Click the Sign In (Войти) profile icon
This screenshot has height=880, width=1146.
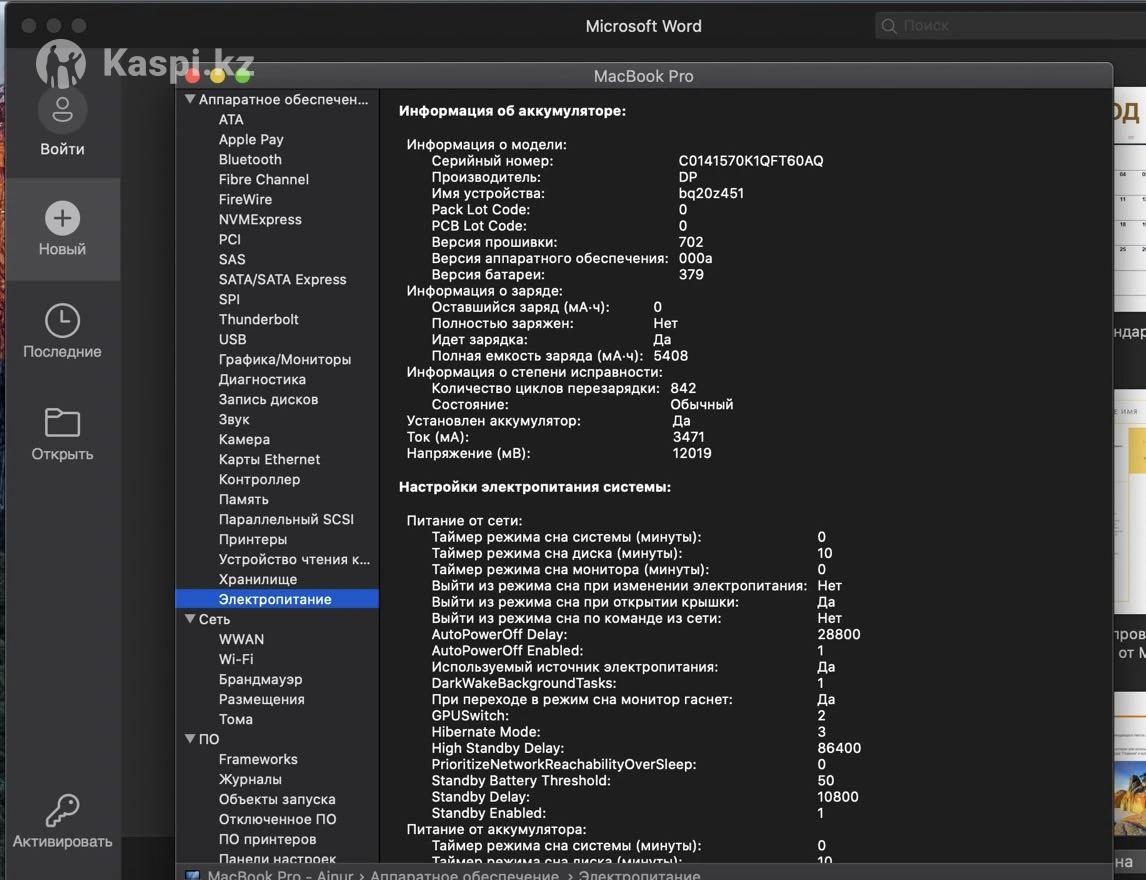(x=62, y=108)
